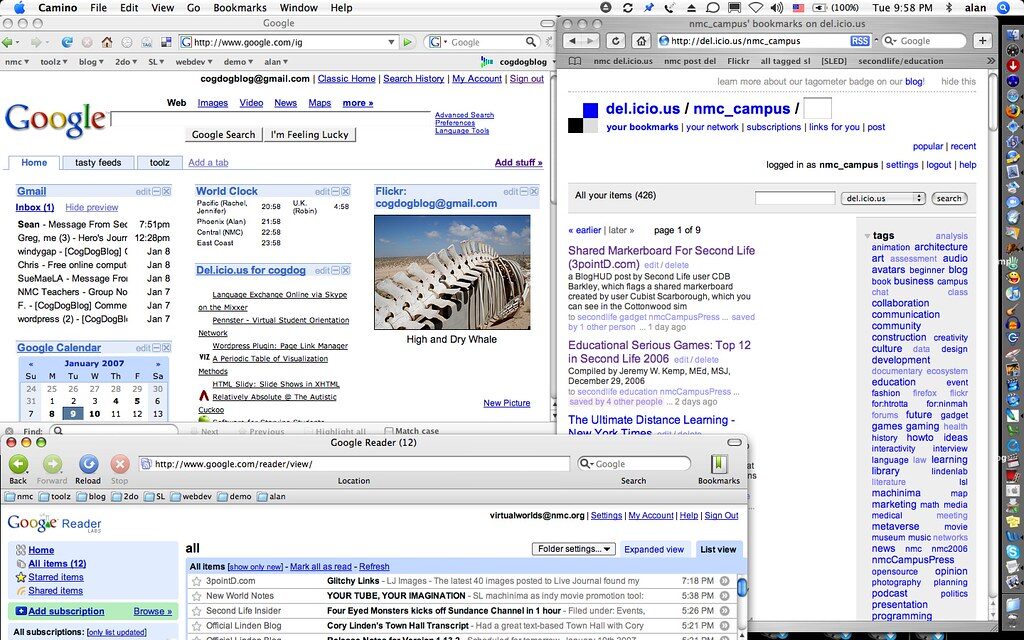
Task: Minimize the Gmail gadget on Google homepage
Action: (157, 191)
